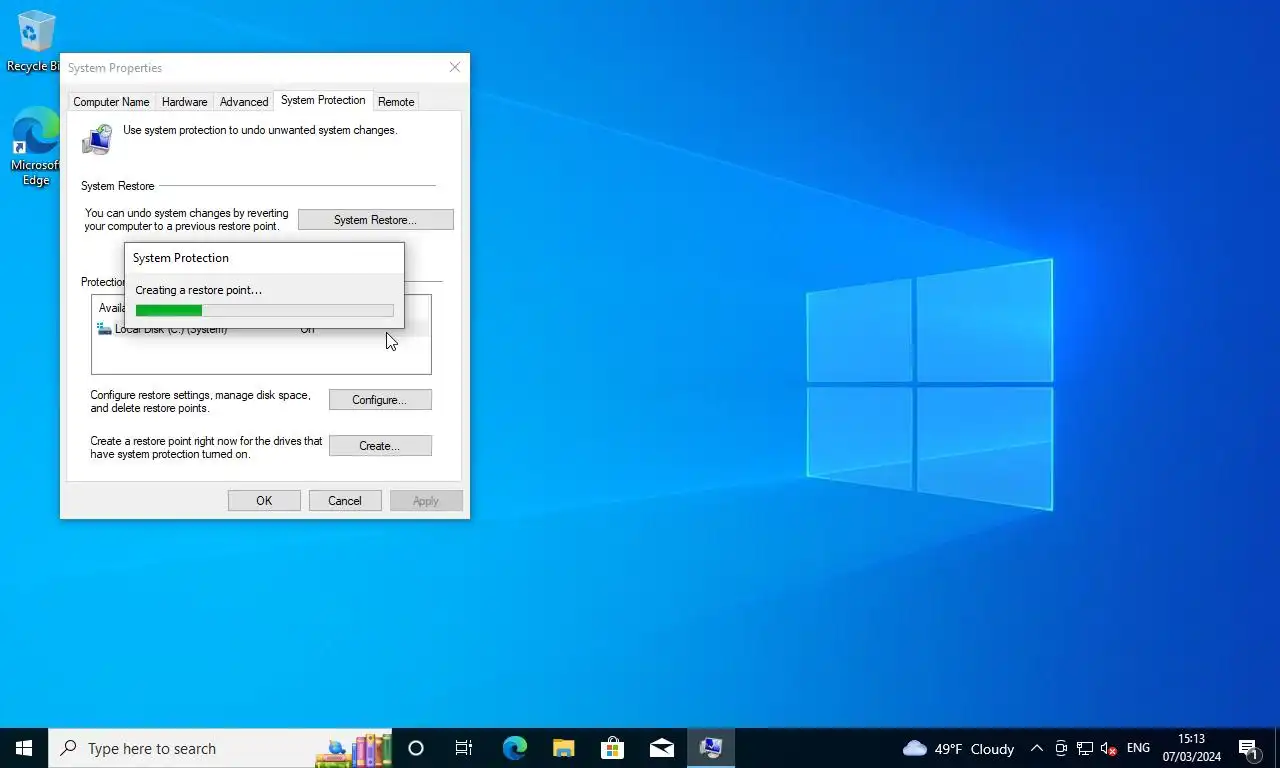Click the ENG language indicator
The height and width of the screenshot is (768, 1280).
pyautogui.click(x=1138, y=748)
